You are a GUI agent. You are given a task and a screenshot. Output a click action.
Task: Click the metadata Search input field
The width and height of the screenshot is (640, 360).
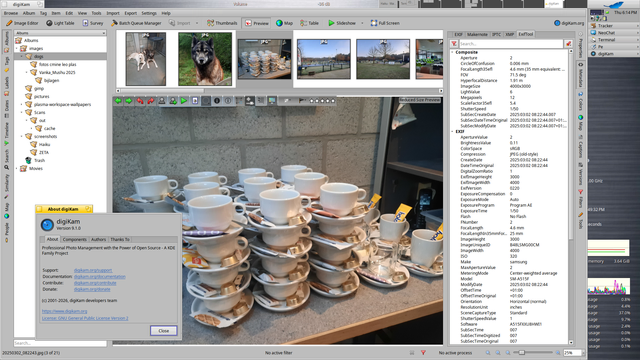click(511, 44)
